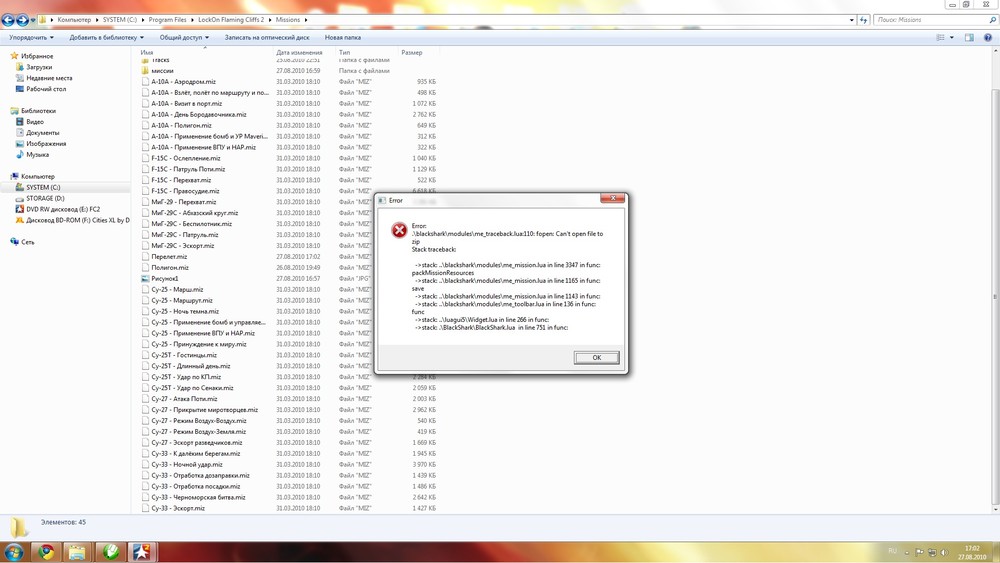Open the Документы library

coord(42,133)
